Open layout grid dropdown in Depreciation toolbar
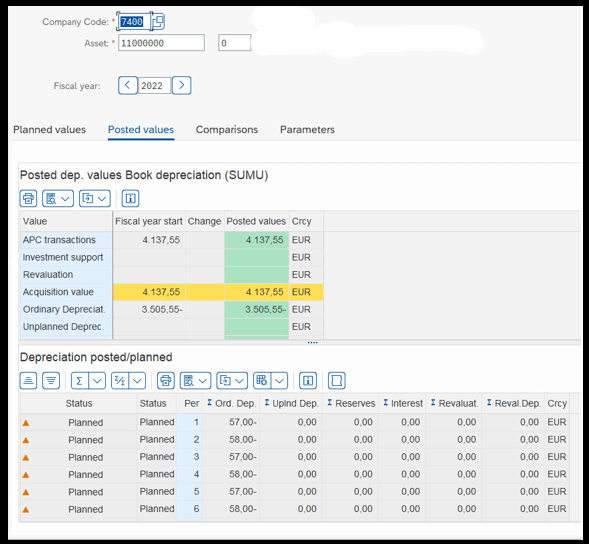 [270, 381]
